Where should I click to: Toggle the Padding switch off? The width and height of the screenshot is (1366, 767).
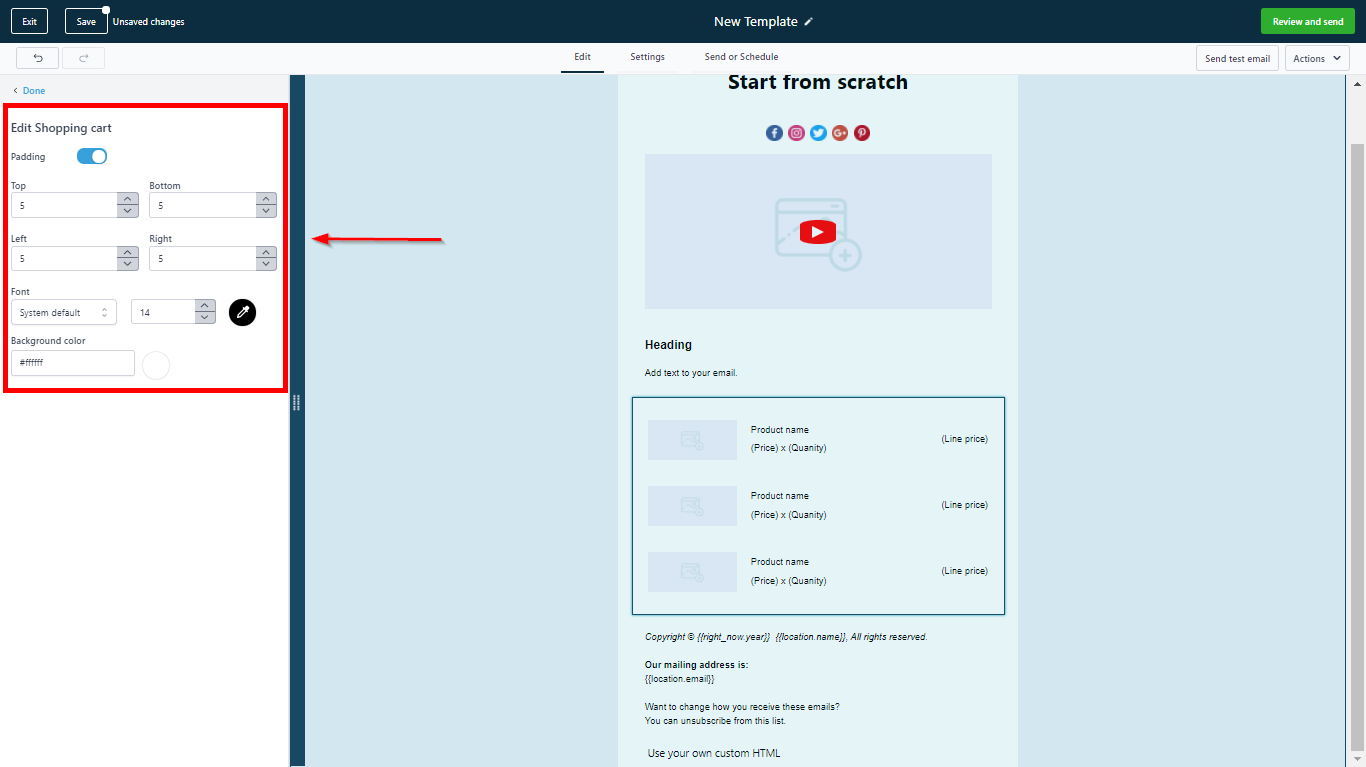tap(92, 156)
